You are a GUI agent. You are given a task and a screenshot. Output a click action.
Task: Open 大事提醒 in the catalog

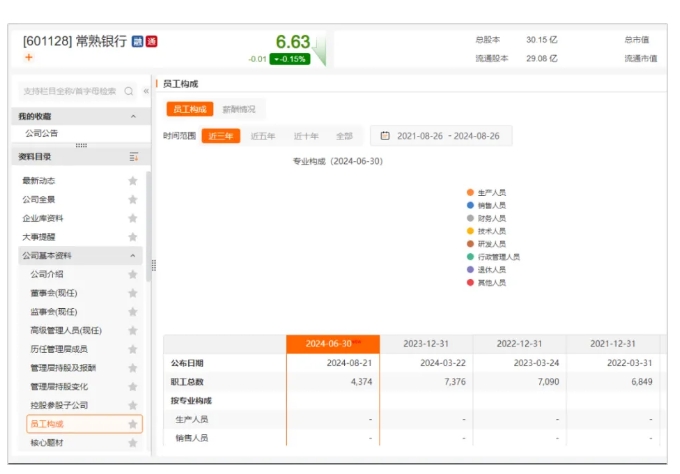39,237
